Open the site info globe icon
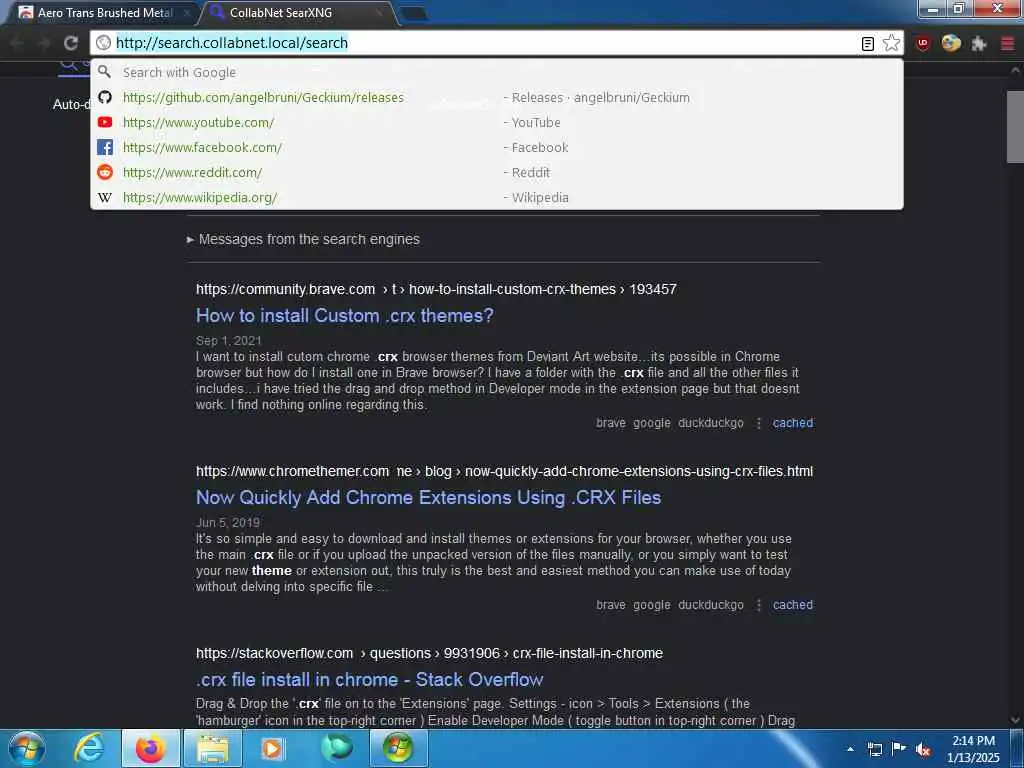This screenshot has height=768, width=1024. pyautogui.click(x=103, y=43)
